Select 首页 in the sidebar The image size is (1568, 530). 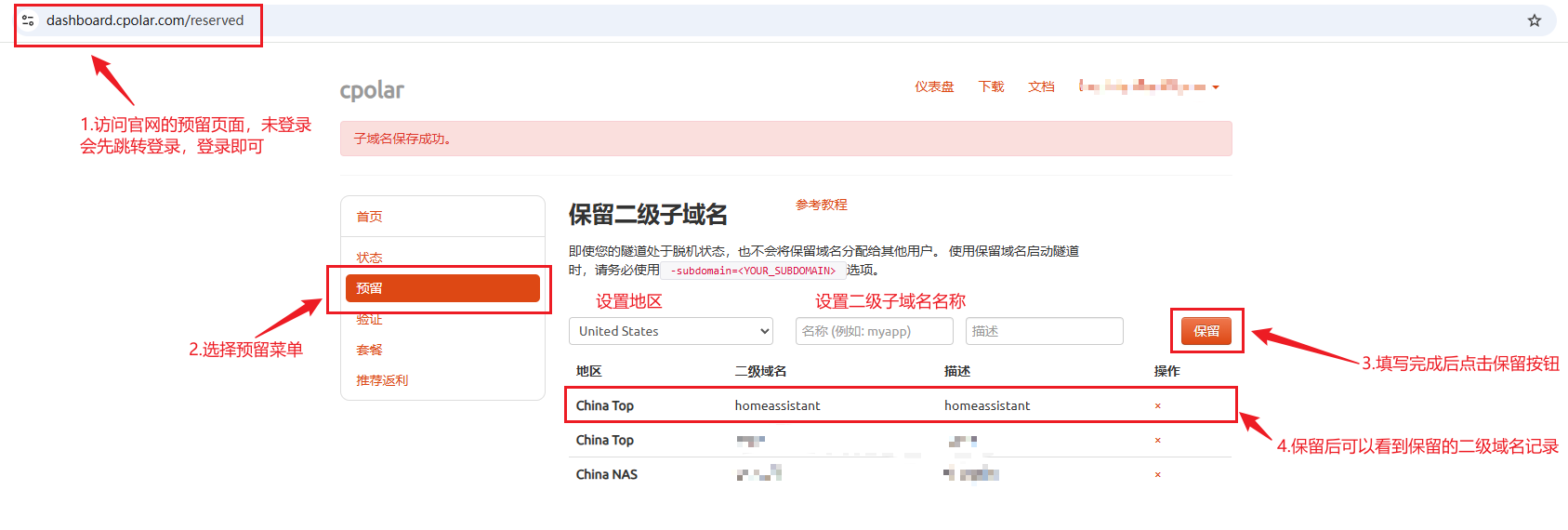[x=369, y=217]
